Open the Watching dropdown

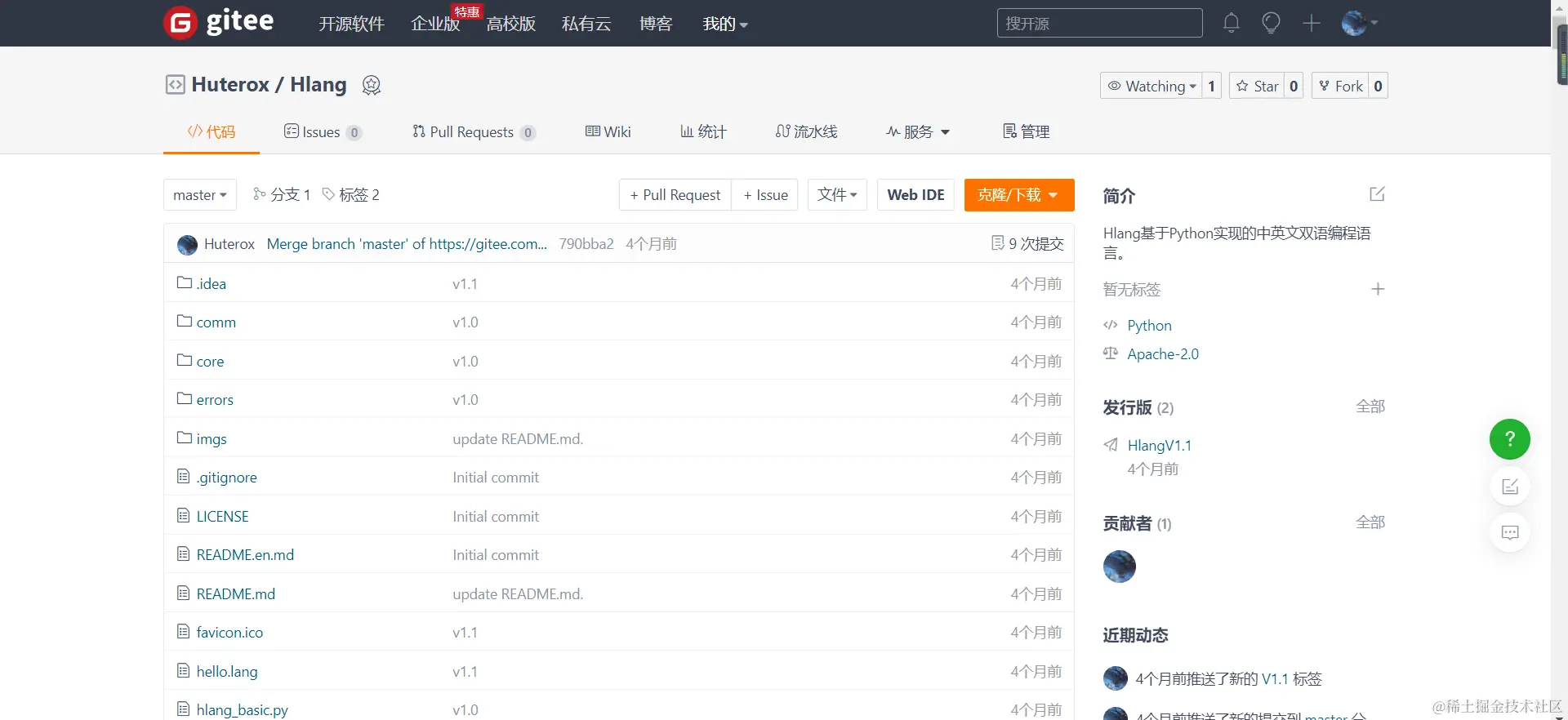[1151, 86]
